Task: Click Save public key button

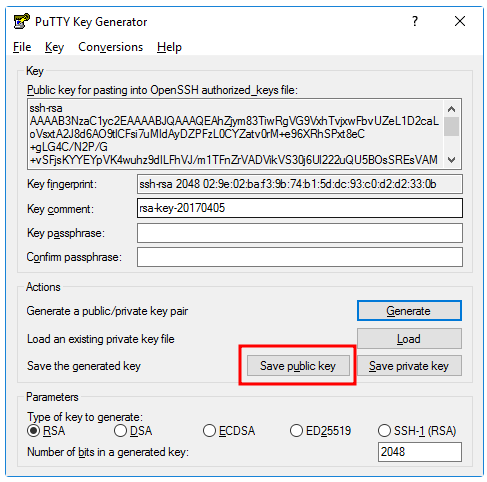Action: [298, 366]
